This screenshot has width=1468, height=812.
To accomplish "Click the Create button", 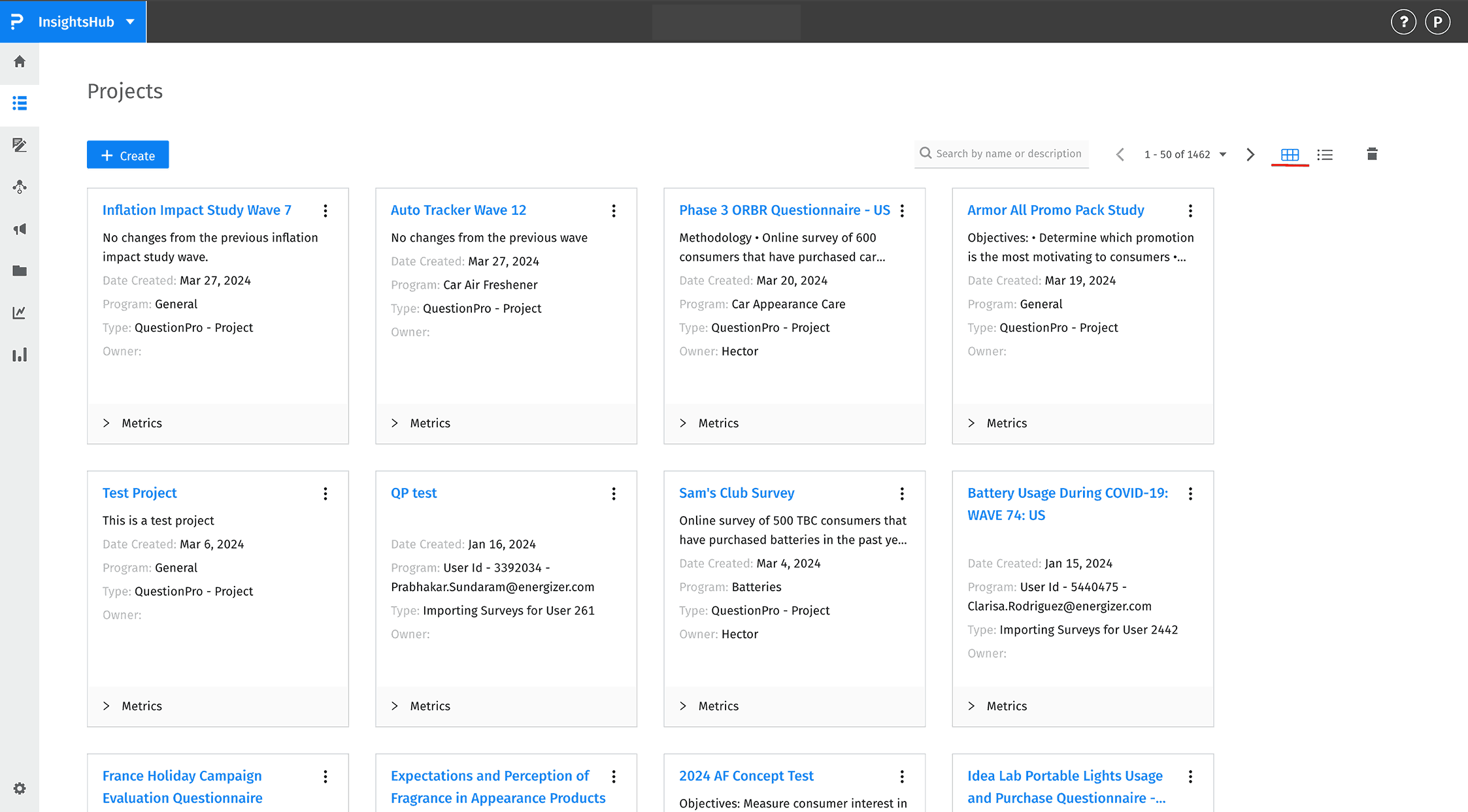I will (128, 155).
